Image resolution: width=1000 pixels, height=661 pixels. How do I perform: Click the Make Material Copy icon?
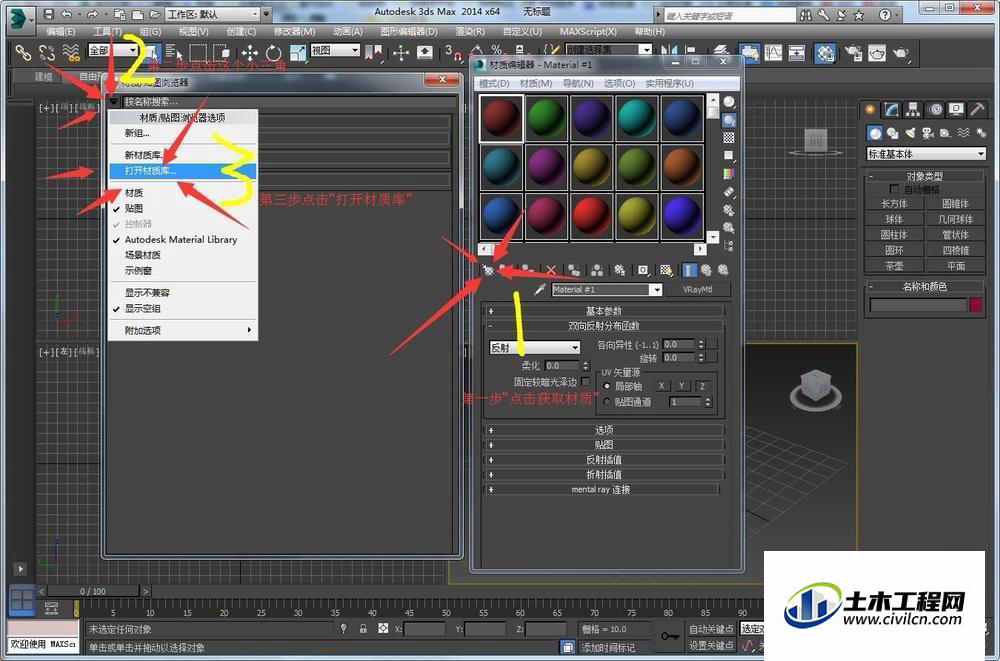[574, 271]
